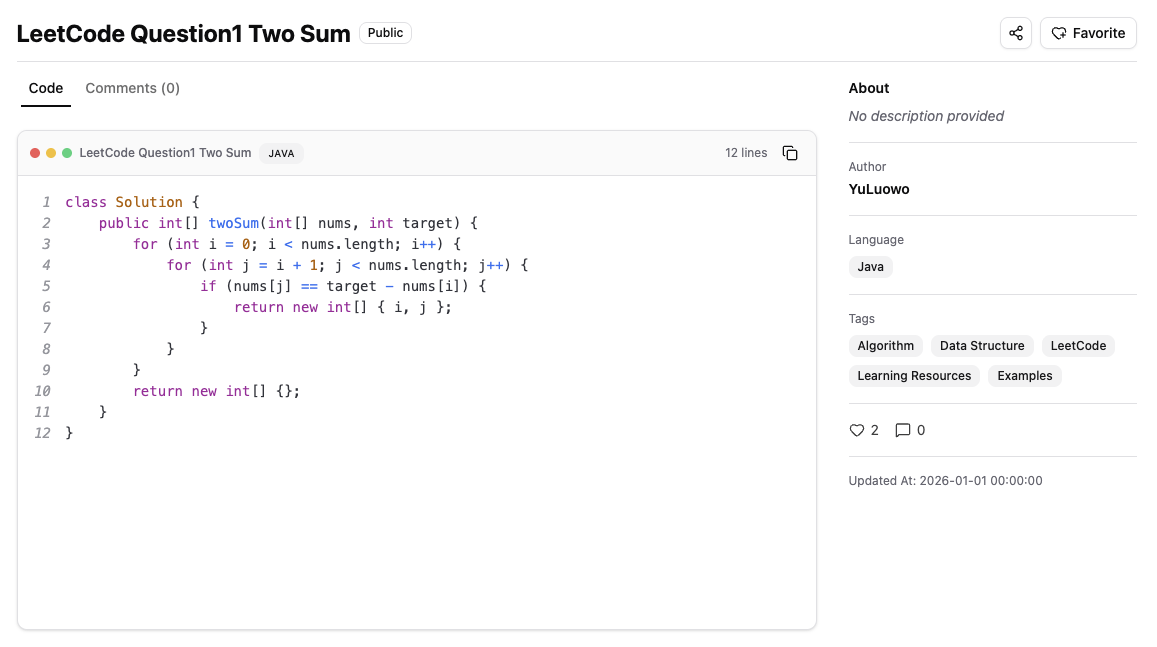Click the comments count 0
1157x647 pixels.
tap(920, 430)
